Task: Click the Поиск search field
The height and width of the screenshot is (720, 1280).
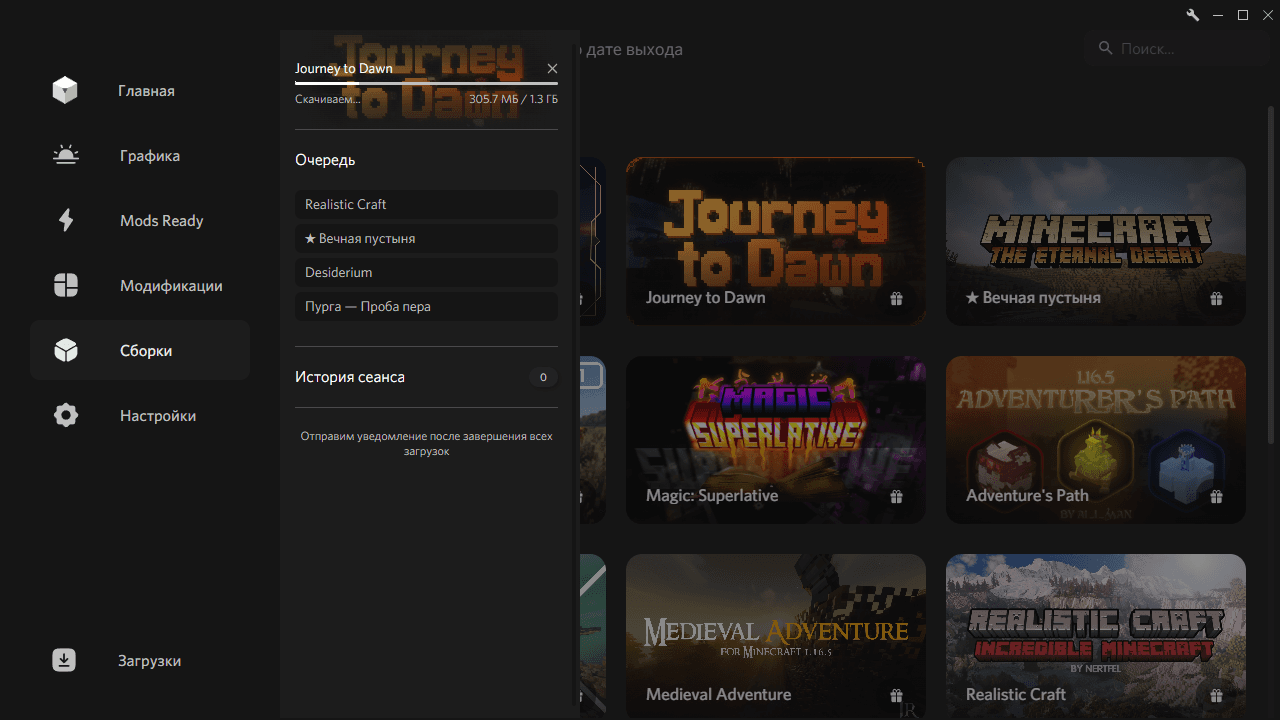Action: tap(1177, 48)
